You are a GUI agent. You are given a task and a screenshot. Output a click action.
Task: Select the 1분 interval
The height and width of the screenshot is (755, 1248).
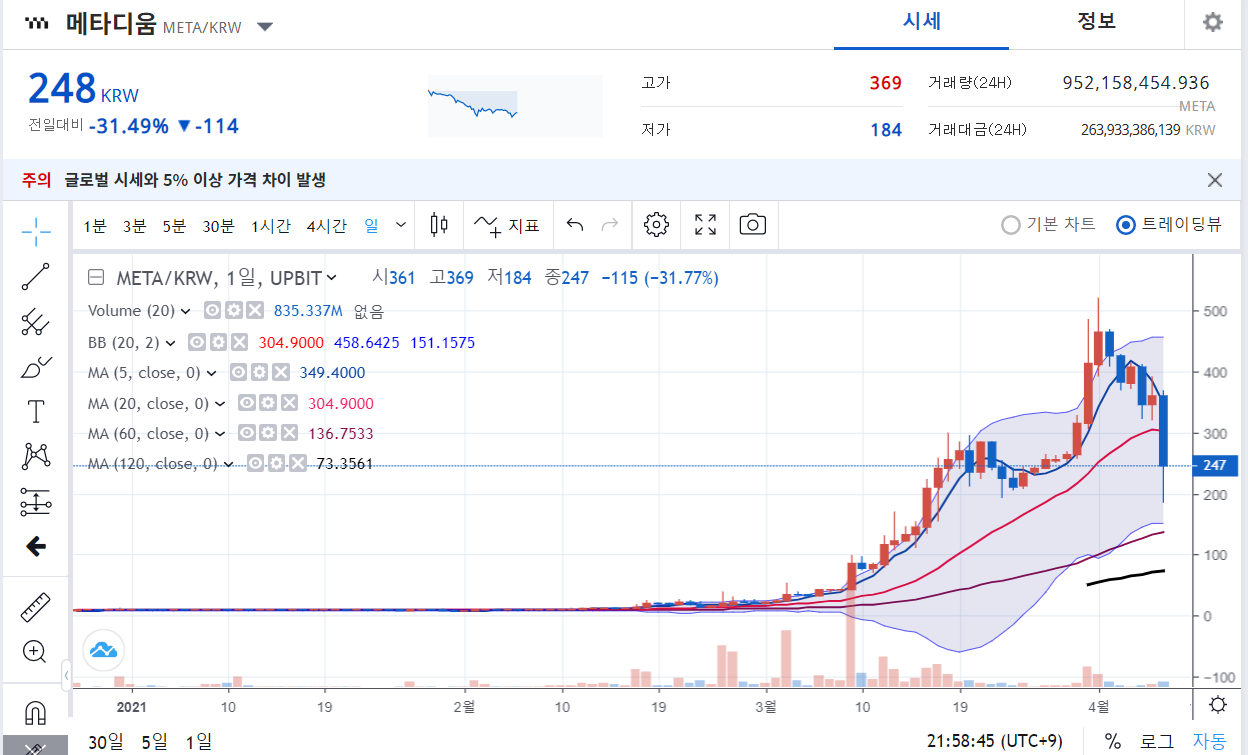[95, 226]
